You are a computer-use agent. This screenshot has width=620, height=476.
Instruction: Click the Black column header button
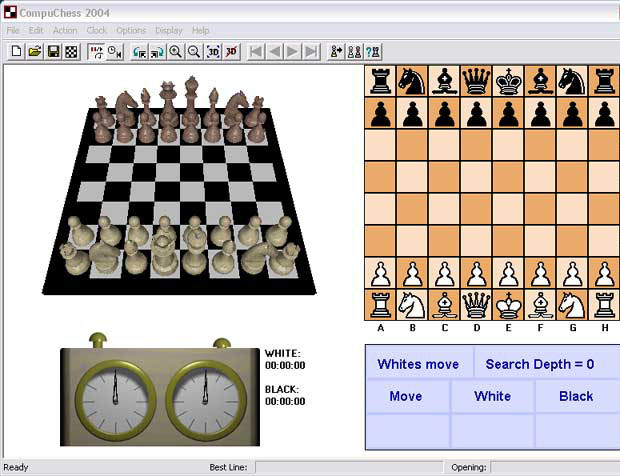coord(576,396)
